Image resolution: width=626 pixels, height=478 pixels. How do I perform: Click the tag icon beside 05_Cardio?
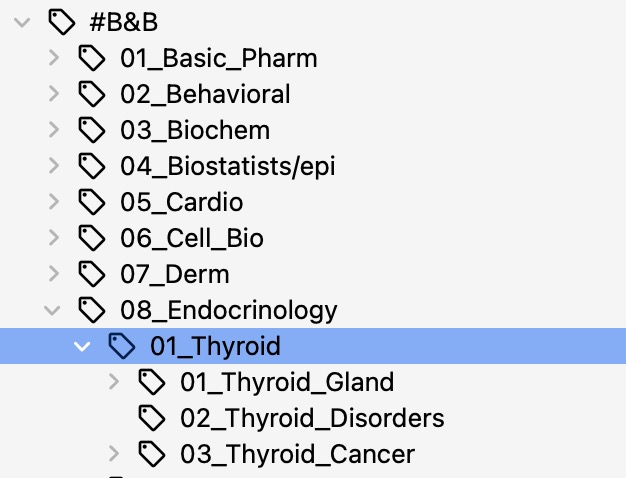point(92,203)
